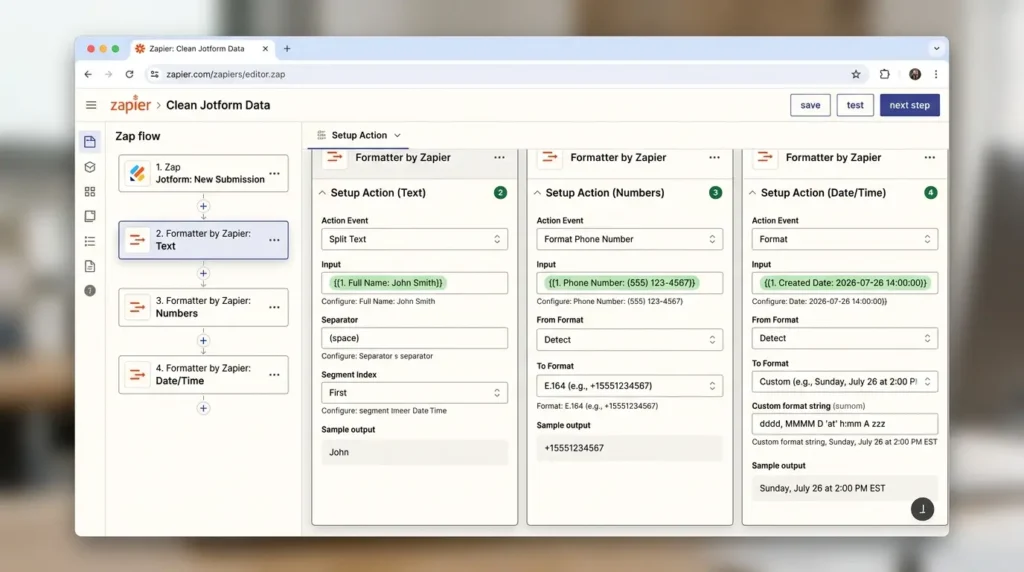This screenshot has height=572, width=1024.
Task: Open the From Format Detect dropdown in Numbers panel
Action: coord(630,340)
